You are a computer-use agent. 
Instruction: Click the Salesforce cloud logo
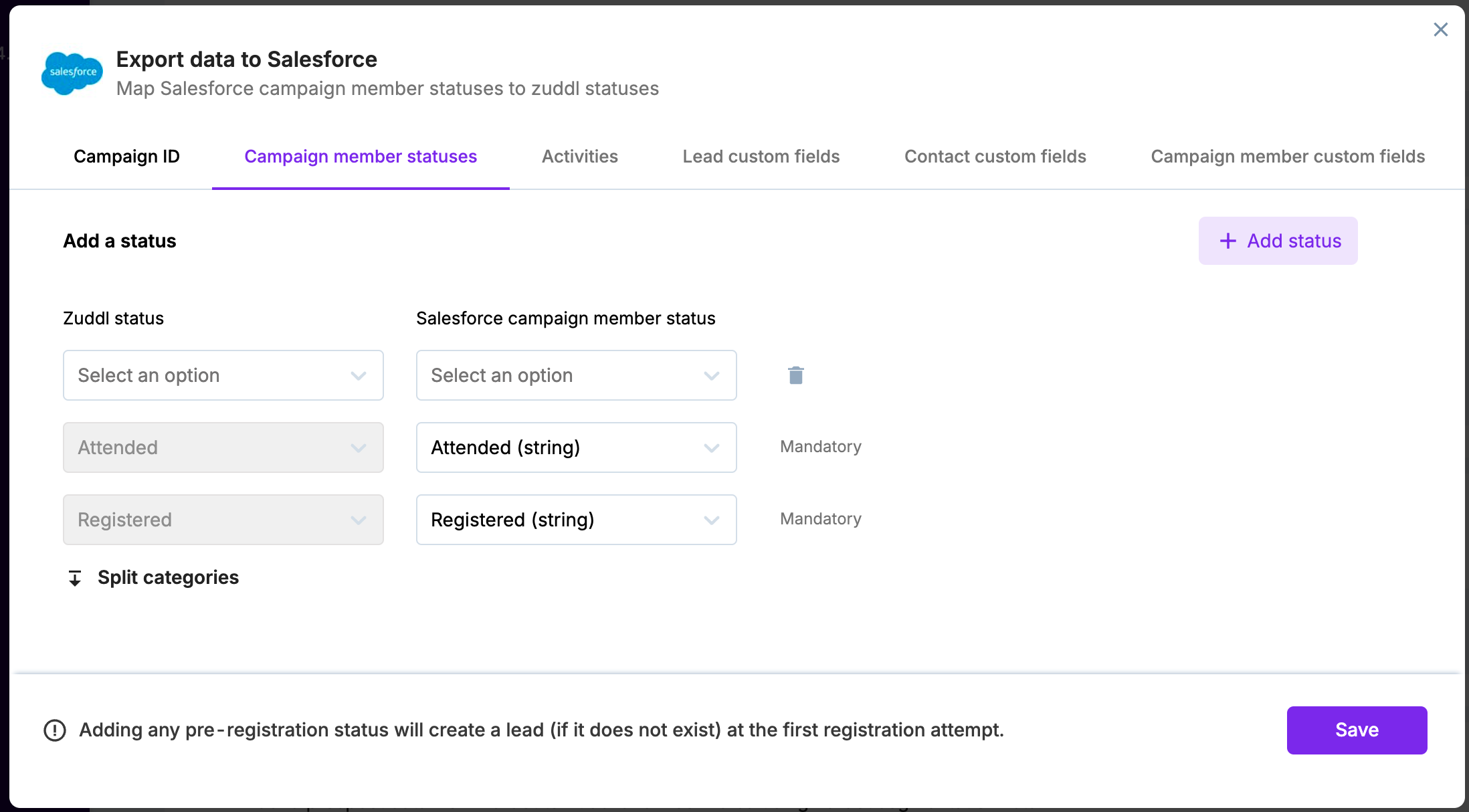(x=72, y=72)
